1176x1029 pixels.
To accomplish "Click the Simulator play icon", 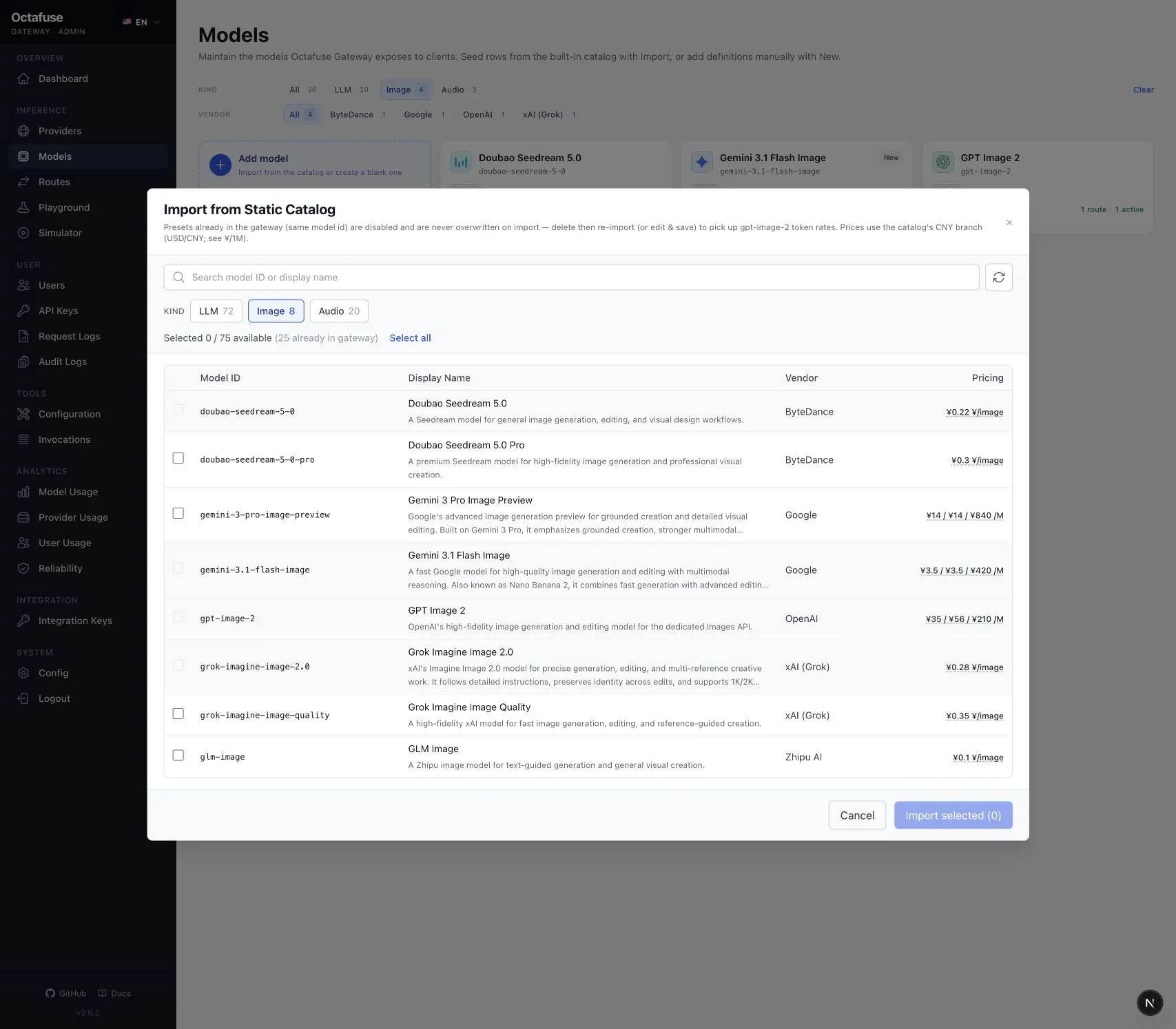I will [x=23, y=233].
